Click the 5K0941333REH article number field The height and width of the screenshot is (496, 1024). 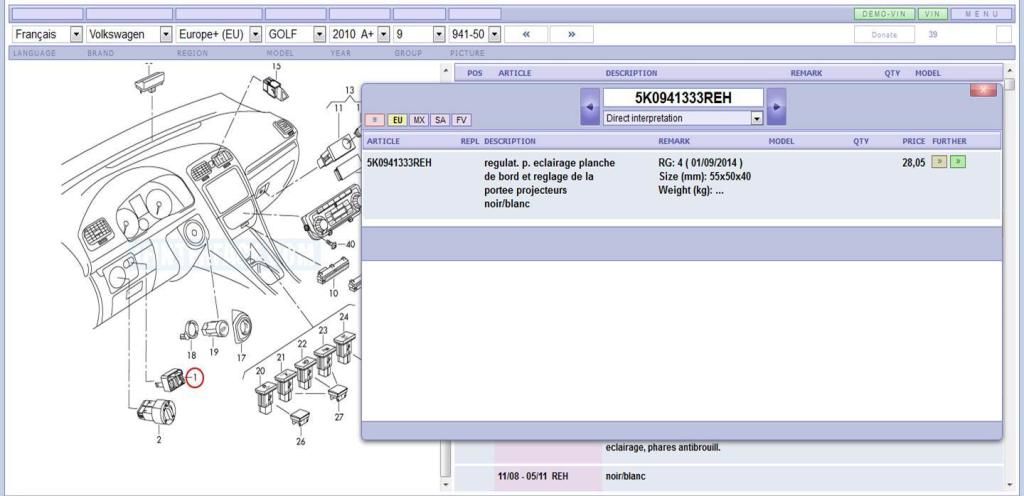pyautogui.click(x=683, y=98)
